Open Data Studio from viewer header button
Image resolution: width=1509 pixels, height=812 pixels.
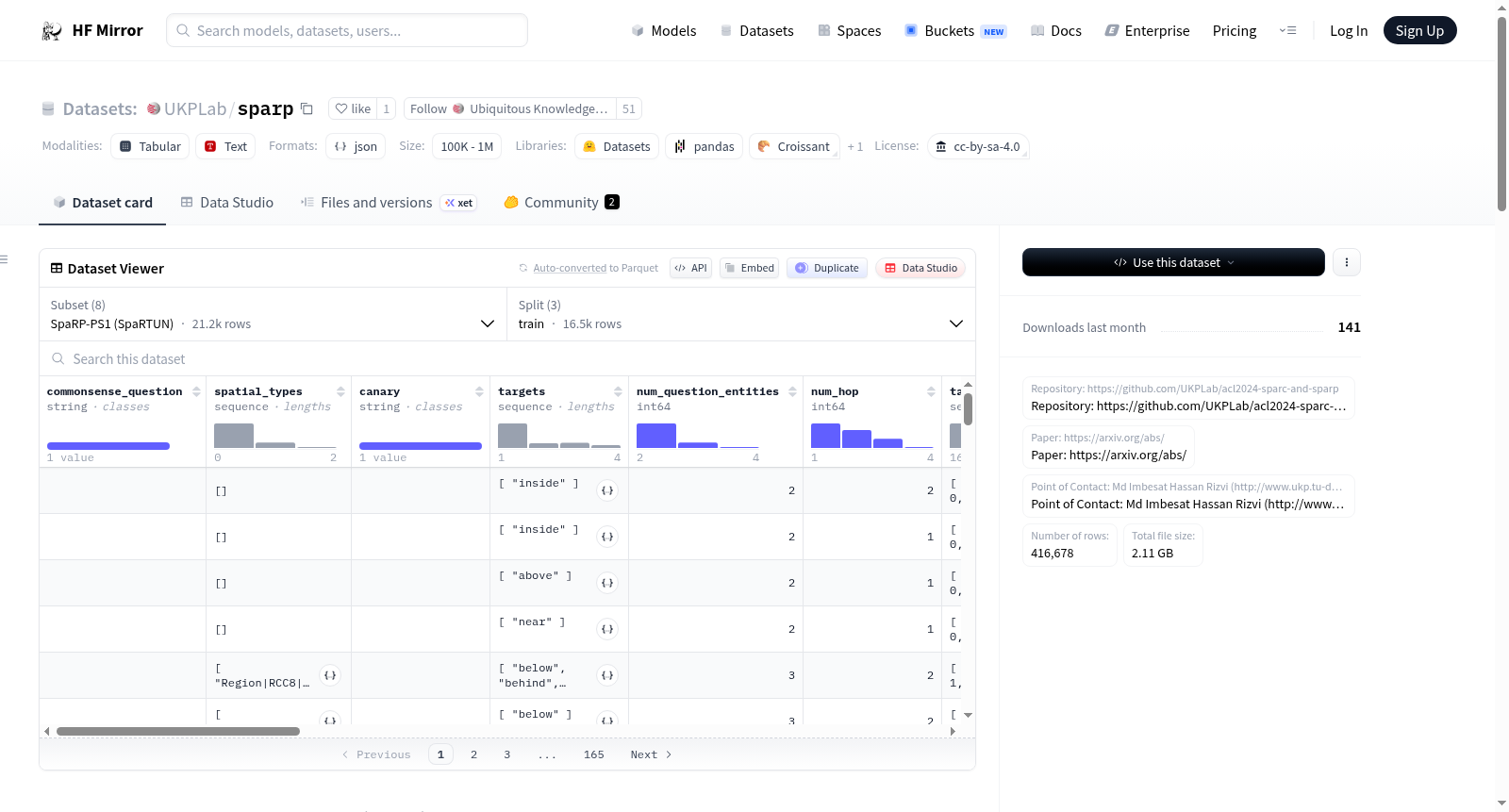click(920, 268)
